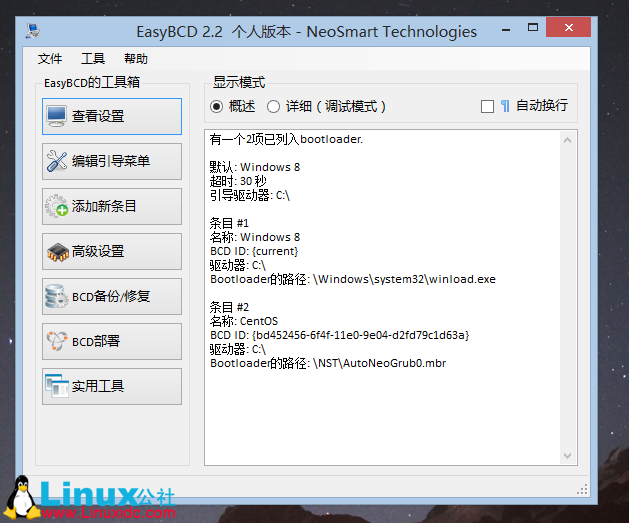Click the window resize grip corner
The width and height of the screenshot is (629, 523).
(582, 489)
